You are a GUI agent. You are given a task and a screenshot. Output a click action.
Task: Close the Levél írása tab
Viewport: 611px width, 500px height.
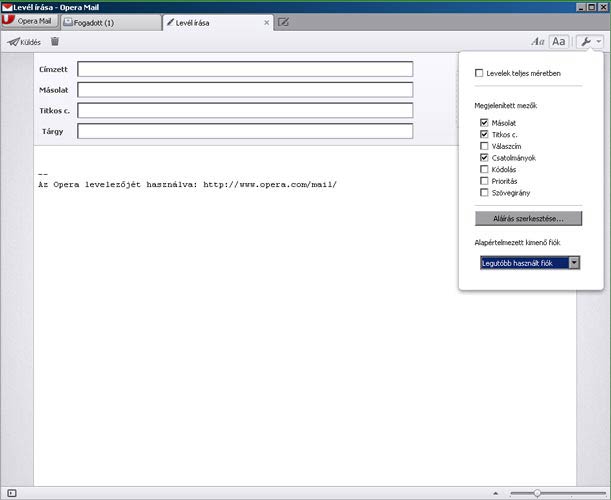(x=266, y=21)
